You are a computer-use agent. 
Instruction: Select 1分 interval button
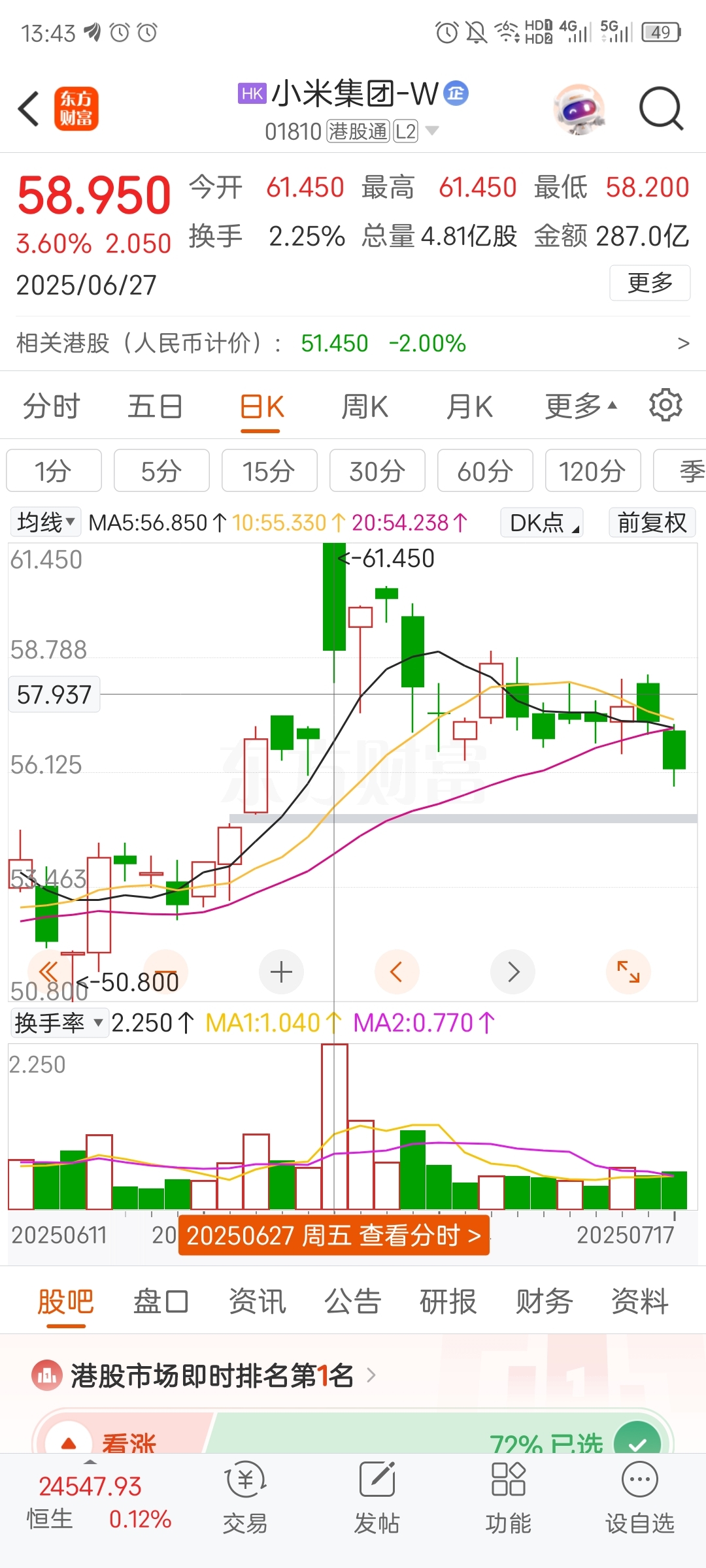[54, 470]
